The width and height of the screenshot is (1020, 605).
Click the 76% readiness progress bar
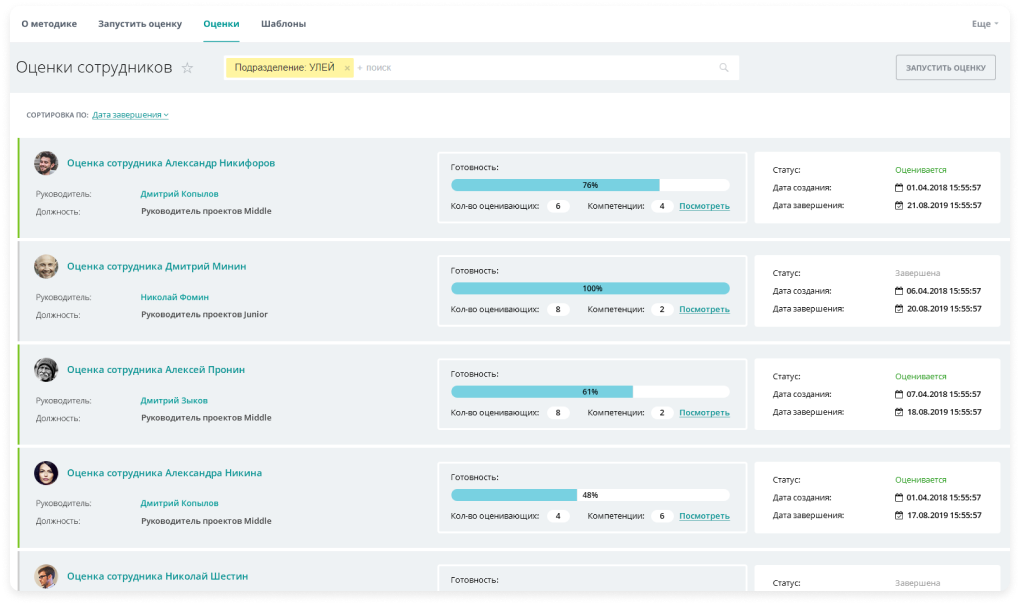590,185
